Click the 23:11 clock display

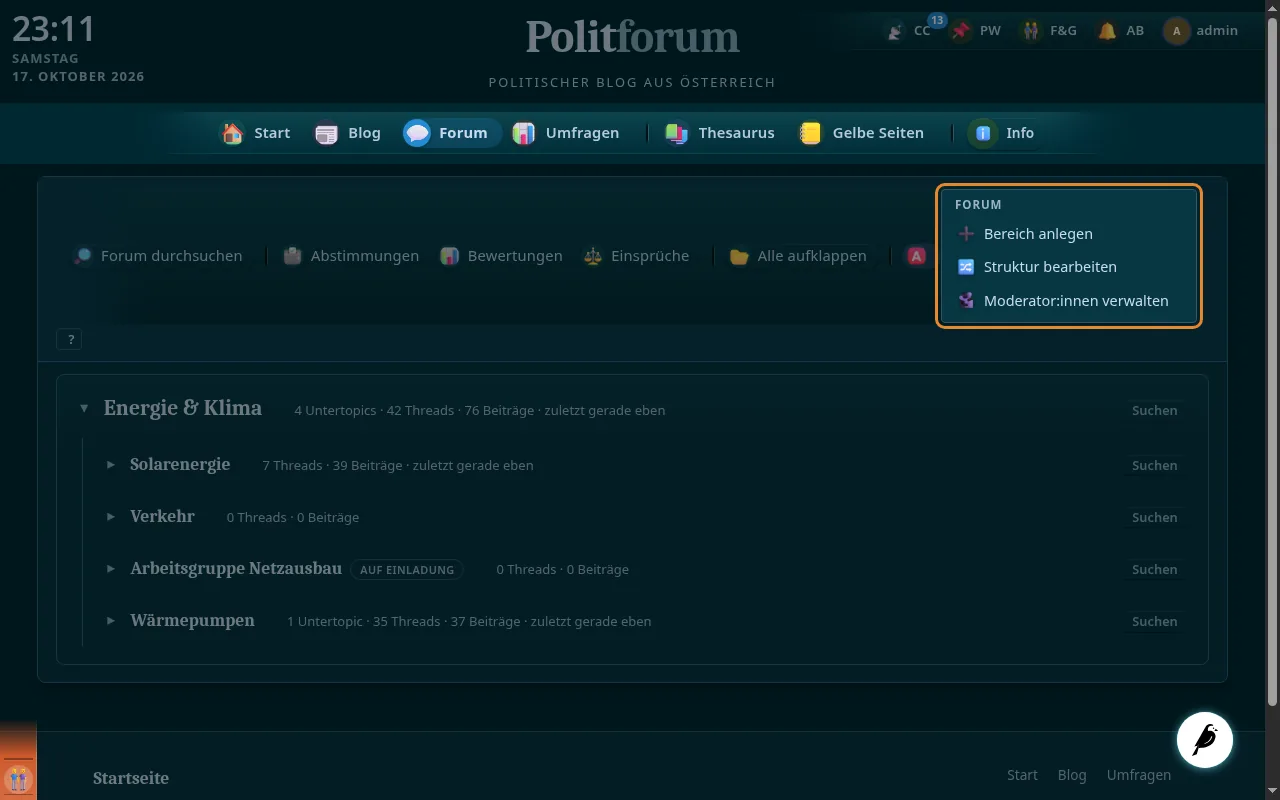54,28
